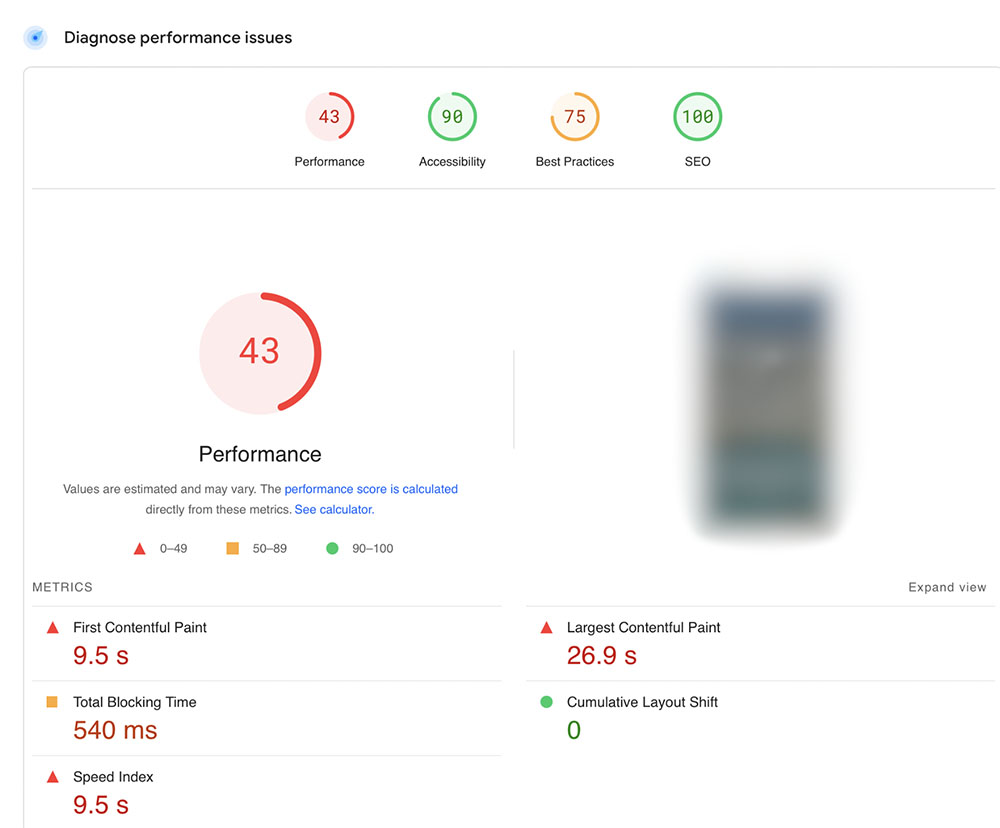
Task: Click the red triangle beside Speed Index
Action: coord(52,777)
